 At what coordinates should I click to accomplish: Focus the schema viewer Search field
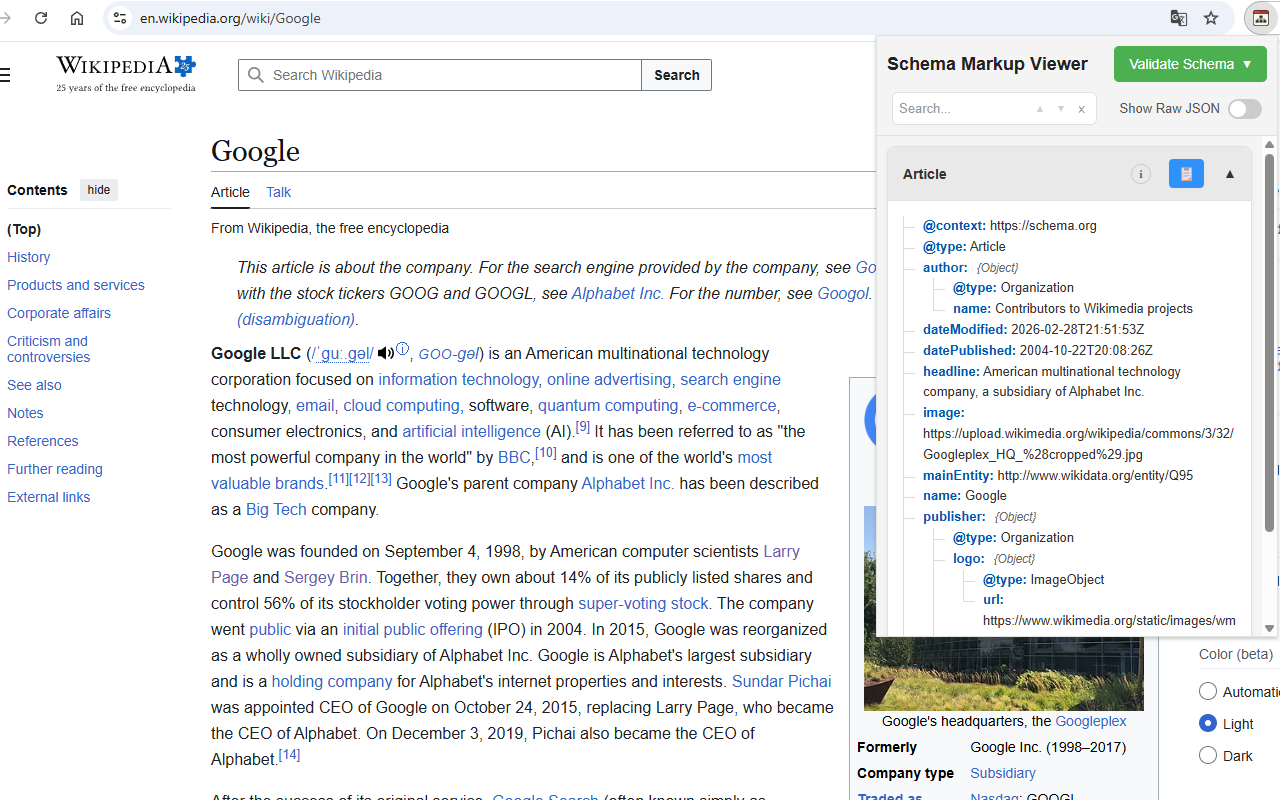[x=960, y=109]
